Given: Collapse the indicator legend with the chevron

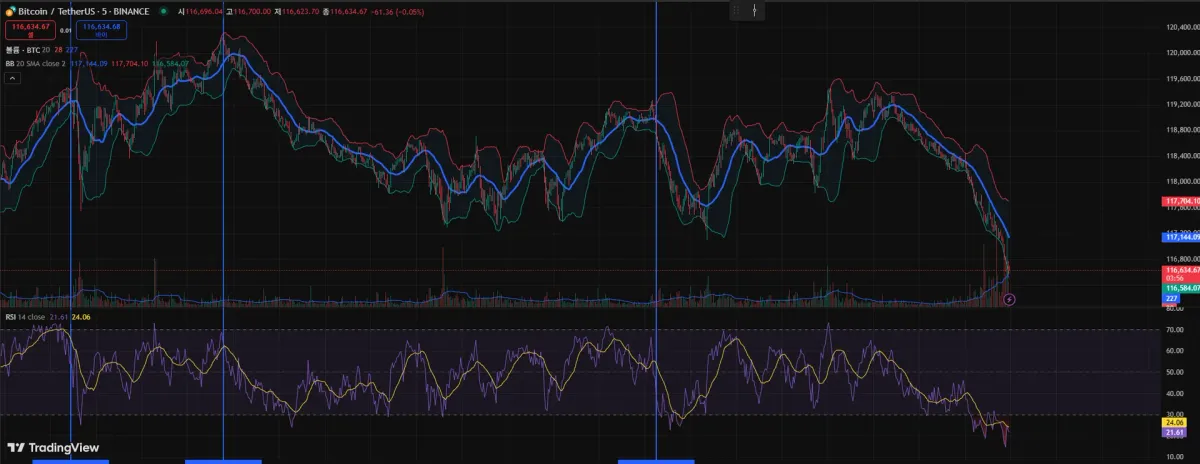Looking at the screenshot, I should pos(11,77).
